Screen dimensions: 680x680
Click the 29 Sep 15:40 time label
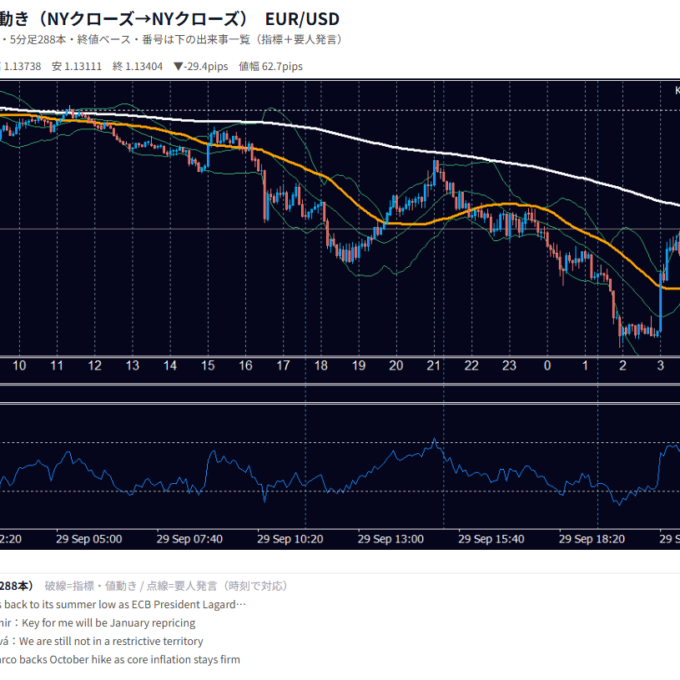(x=491, y=539)
